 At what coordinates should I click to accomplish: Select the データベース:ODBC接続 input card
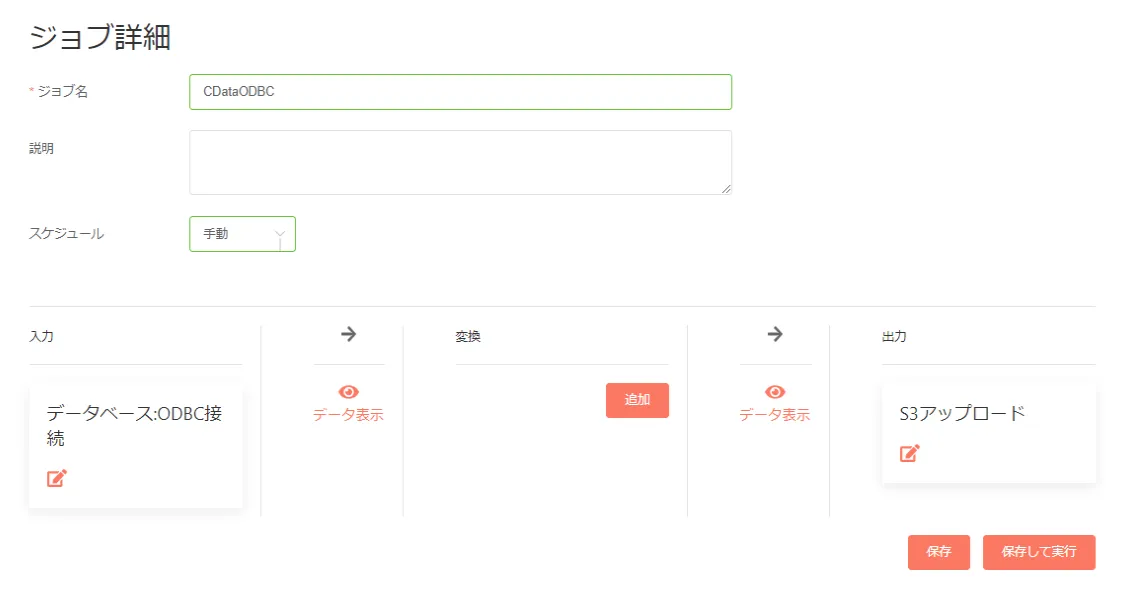[134, 426]
